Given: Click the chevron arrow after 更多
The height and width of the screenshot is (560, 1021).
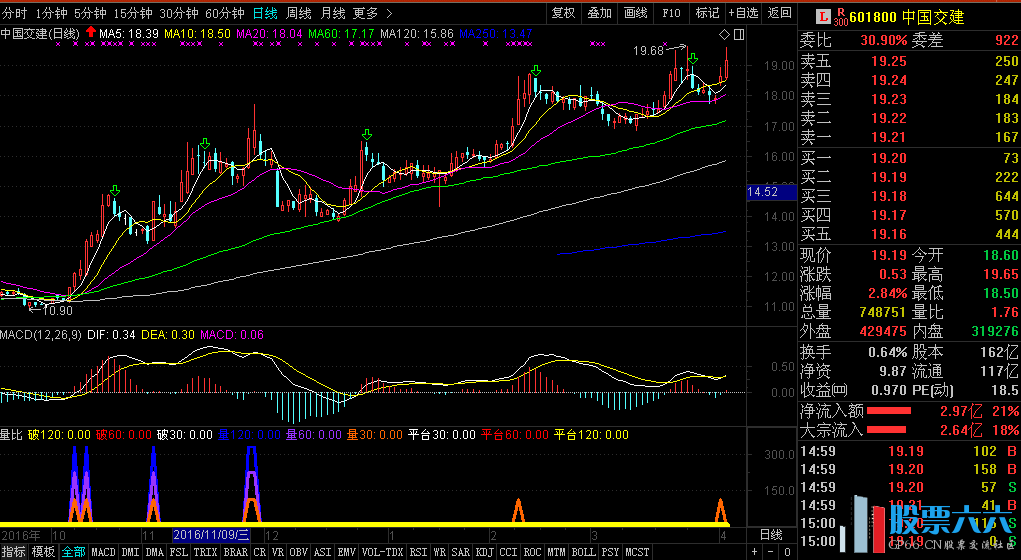Looking at the screenshot, I should tap(389, 13).
